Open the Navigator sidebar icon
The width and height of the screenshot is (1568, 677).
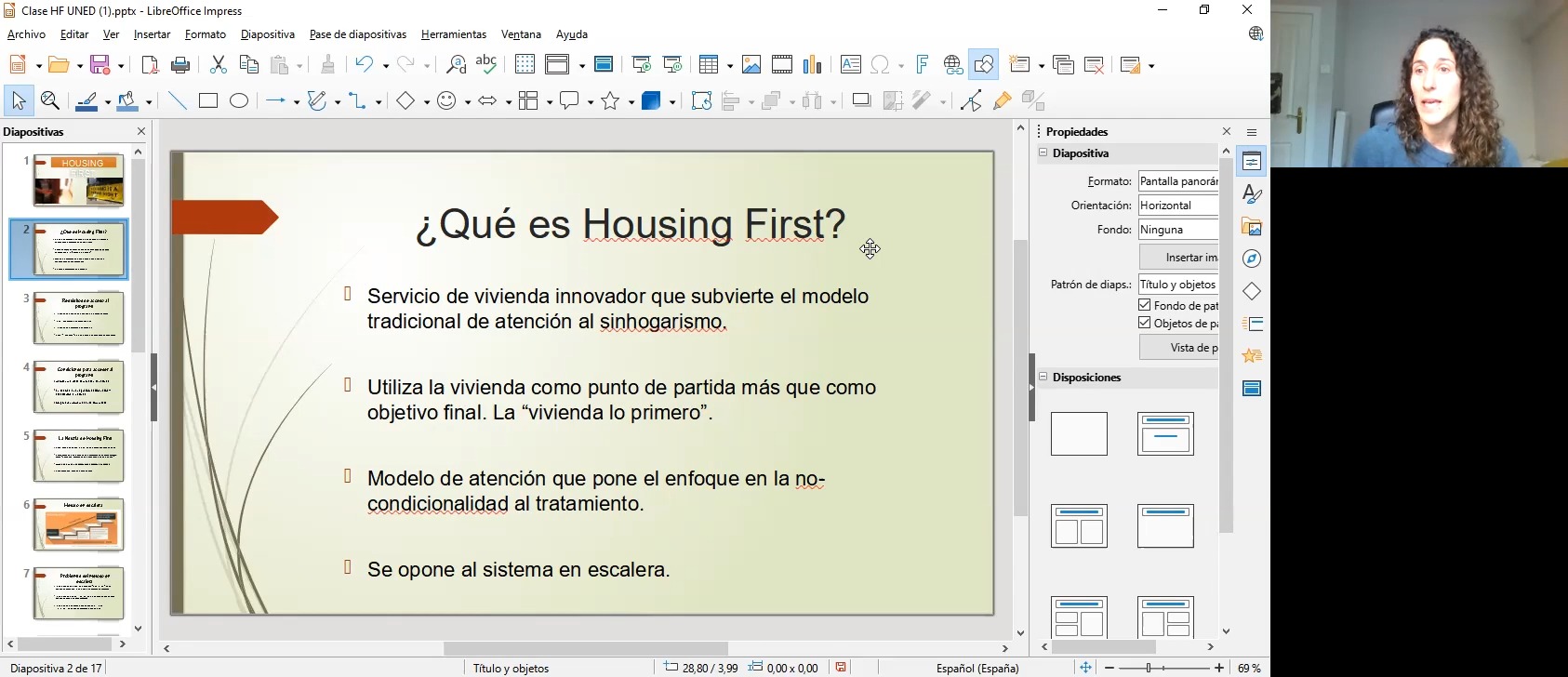[1252, 259]
